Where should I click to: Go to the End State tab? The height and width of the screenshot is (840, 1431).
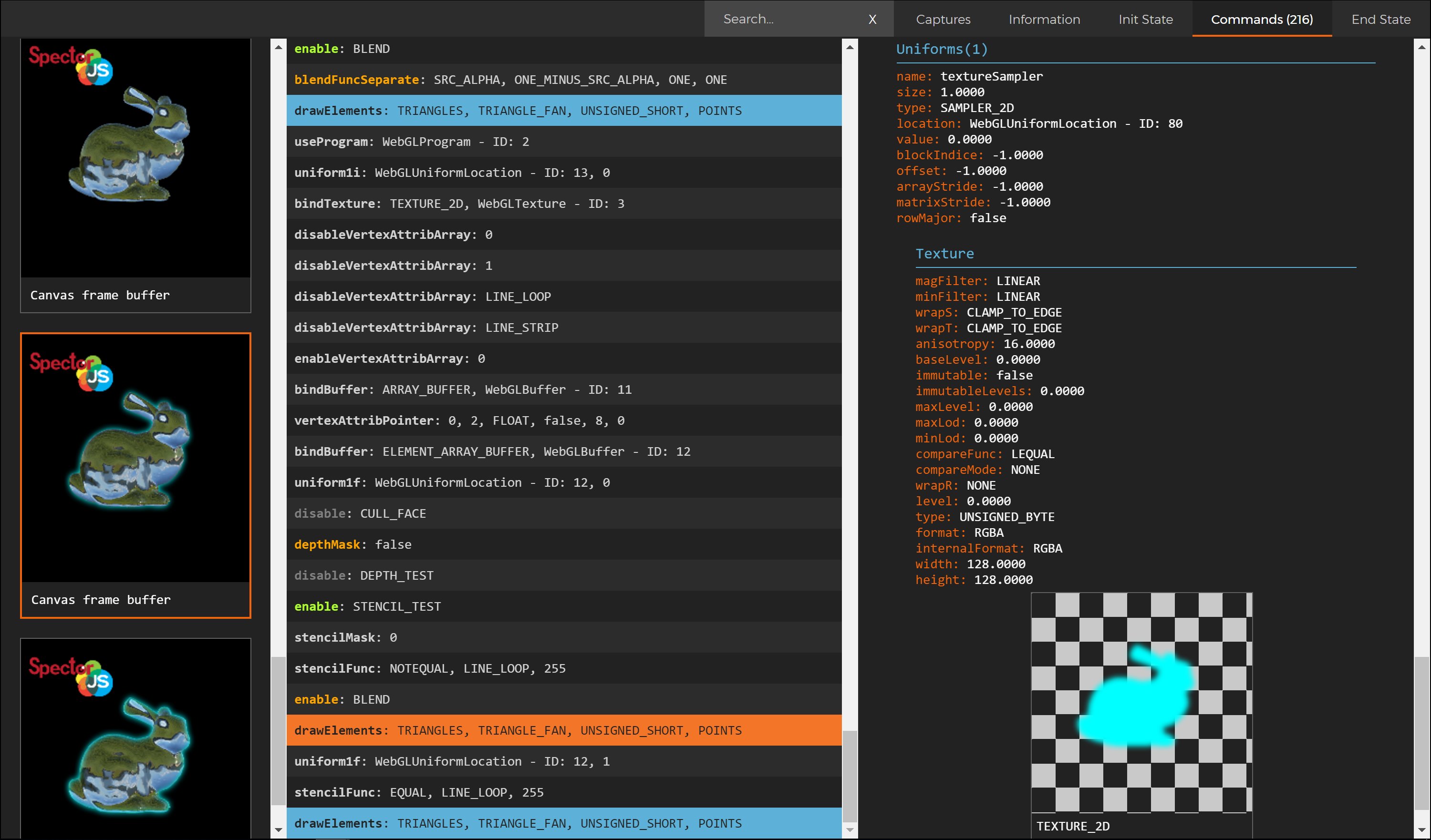point(1381,19)
